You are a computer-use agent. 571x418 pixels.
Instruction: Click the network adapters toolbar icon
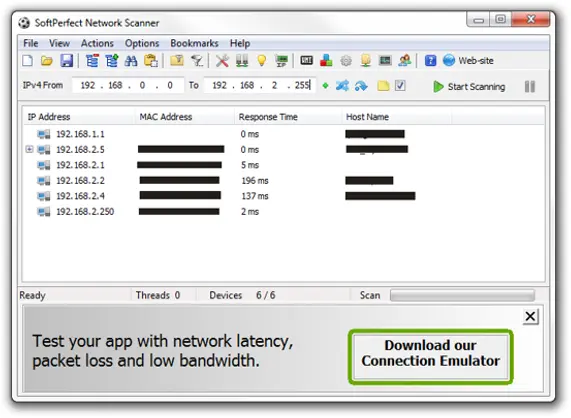(242, 61)
